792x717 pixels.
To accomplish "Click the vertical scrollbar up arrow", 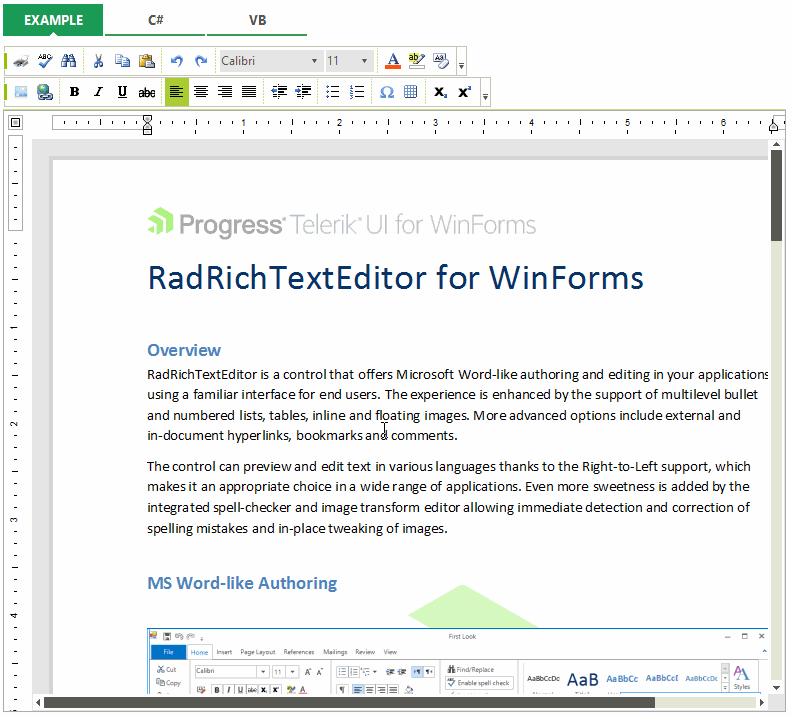I will click(x=776, y=145).
